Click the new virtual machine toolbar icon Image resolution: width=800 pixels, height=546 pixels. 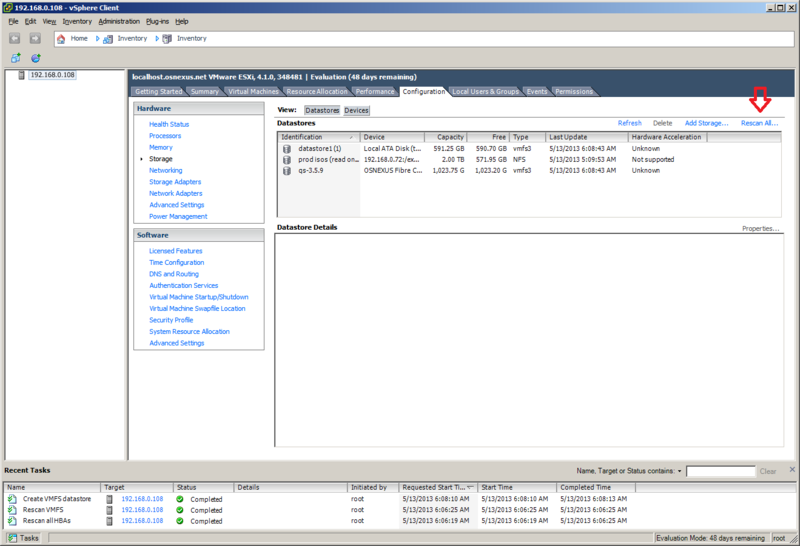pos(16,58)
